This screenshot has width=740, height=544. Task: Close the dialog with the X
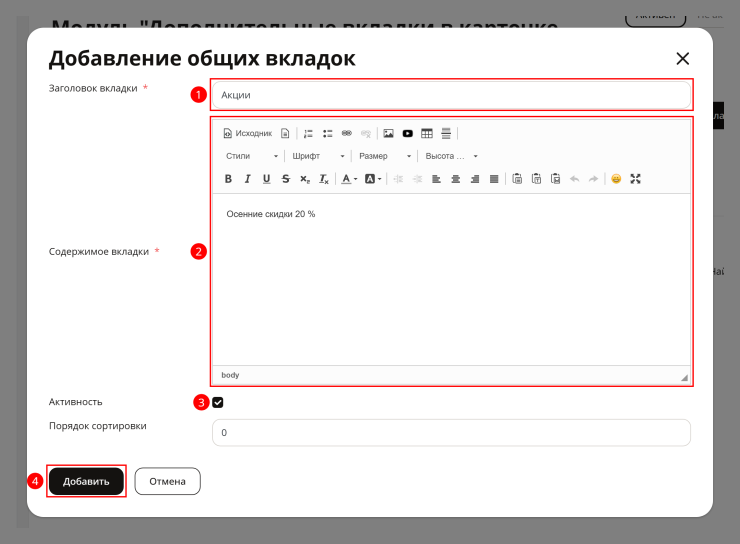click(x=683, y=59)
